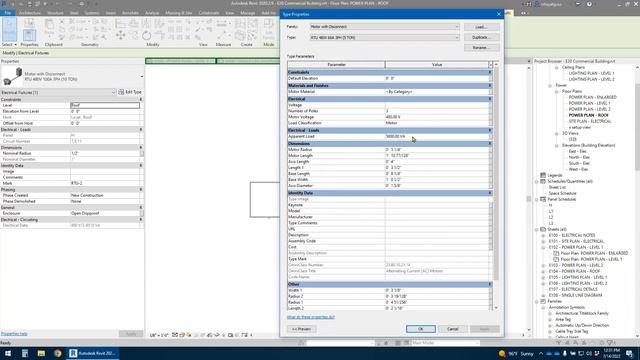Open Google Chrome from the taskbar
This screenshot has height=360, width=640.
(x=58, y=353)
